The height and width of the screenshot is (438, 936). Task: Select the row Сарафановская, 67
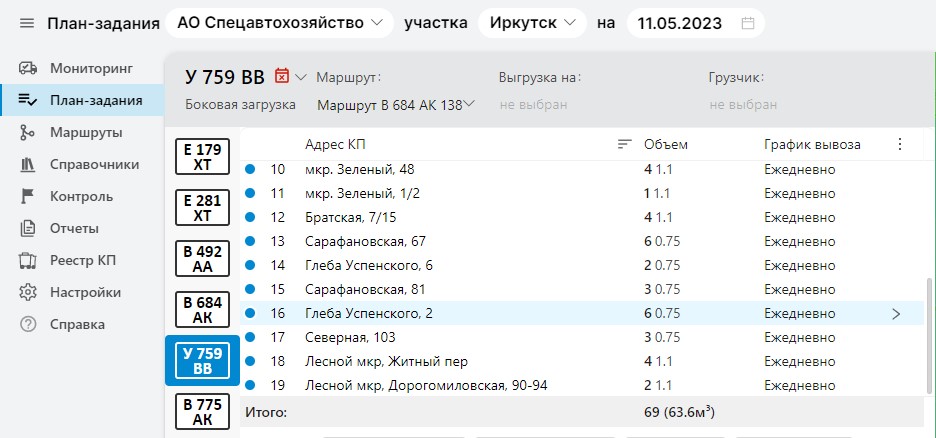coord(365,241)
